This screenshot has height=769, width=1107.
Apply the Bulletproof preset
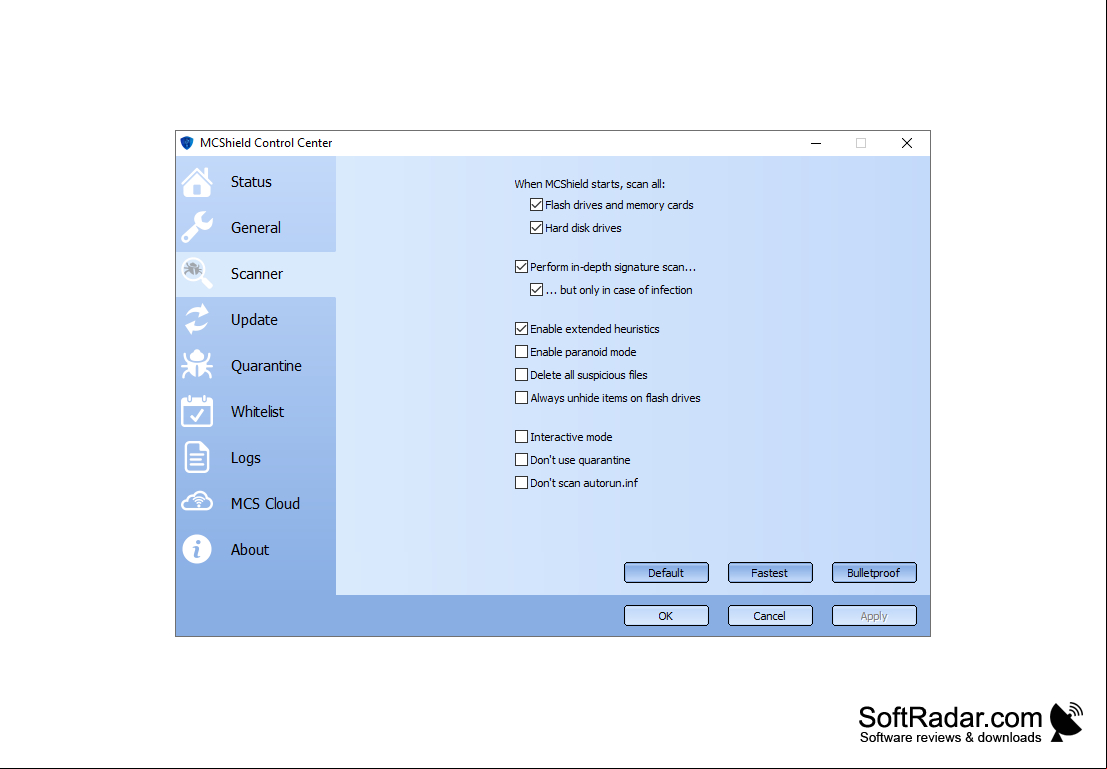point(874,573)
